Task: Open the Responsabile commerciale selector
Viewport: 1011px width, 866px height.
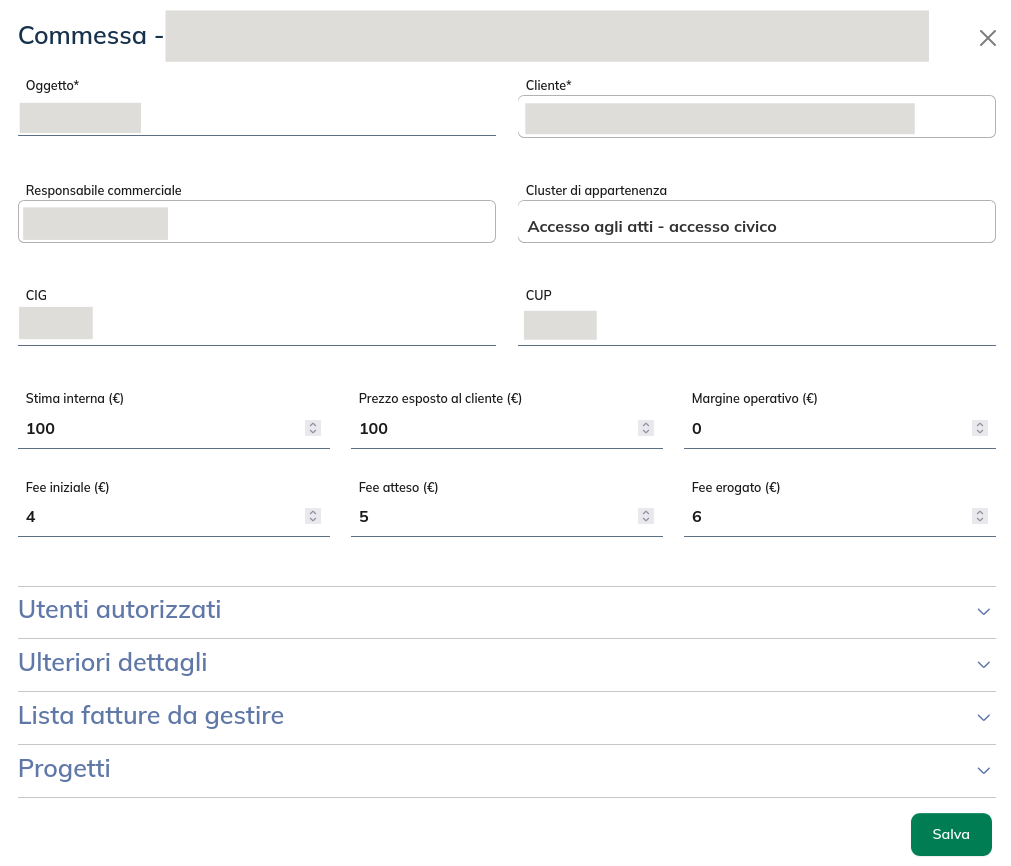Action: click(256, 222)
